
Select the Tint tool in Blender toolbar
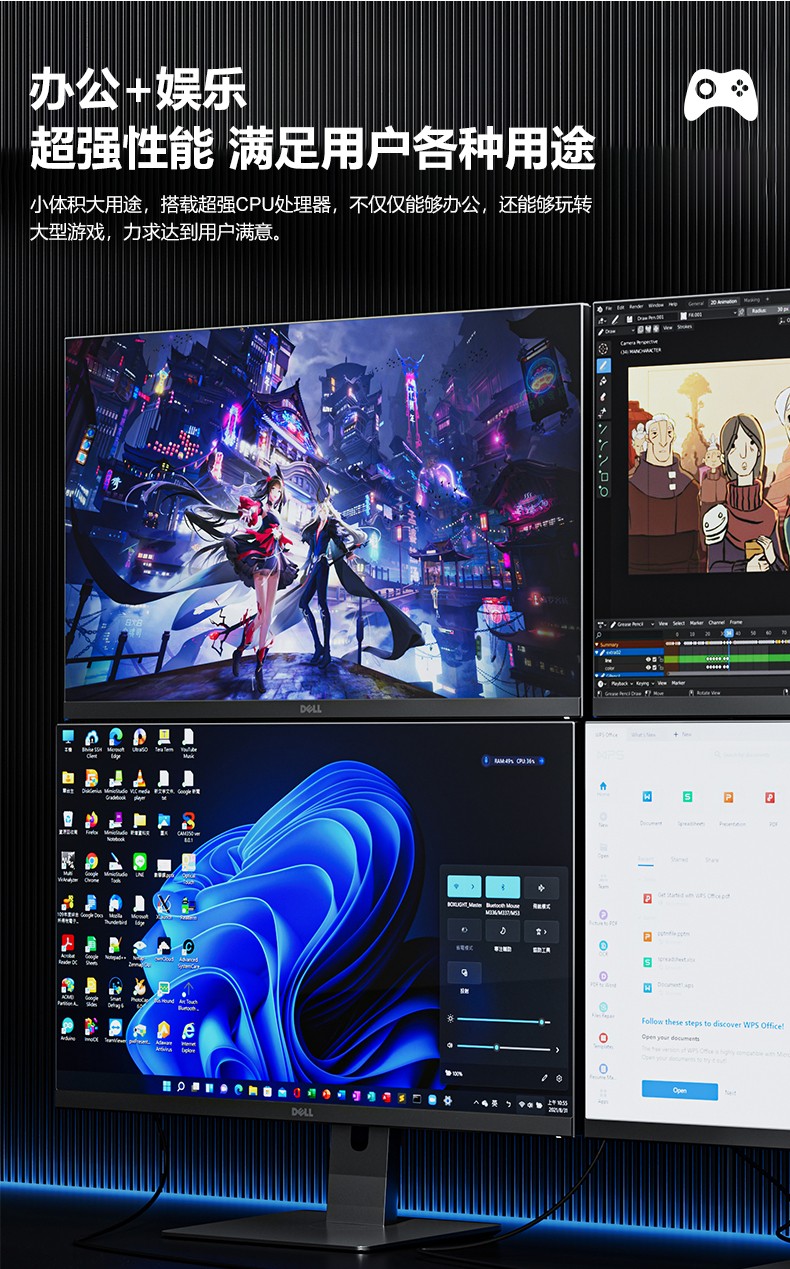[x=604, y=411]
